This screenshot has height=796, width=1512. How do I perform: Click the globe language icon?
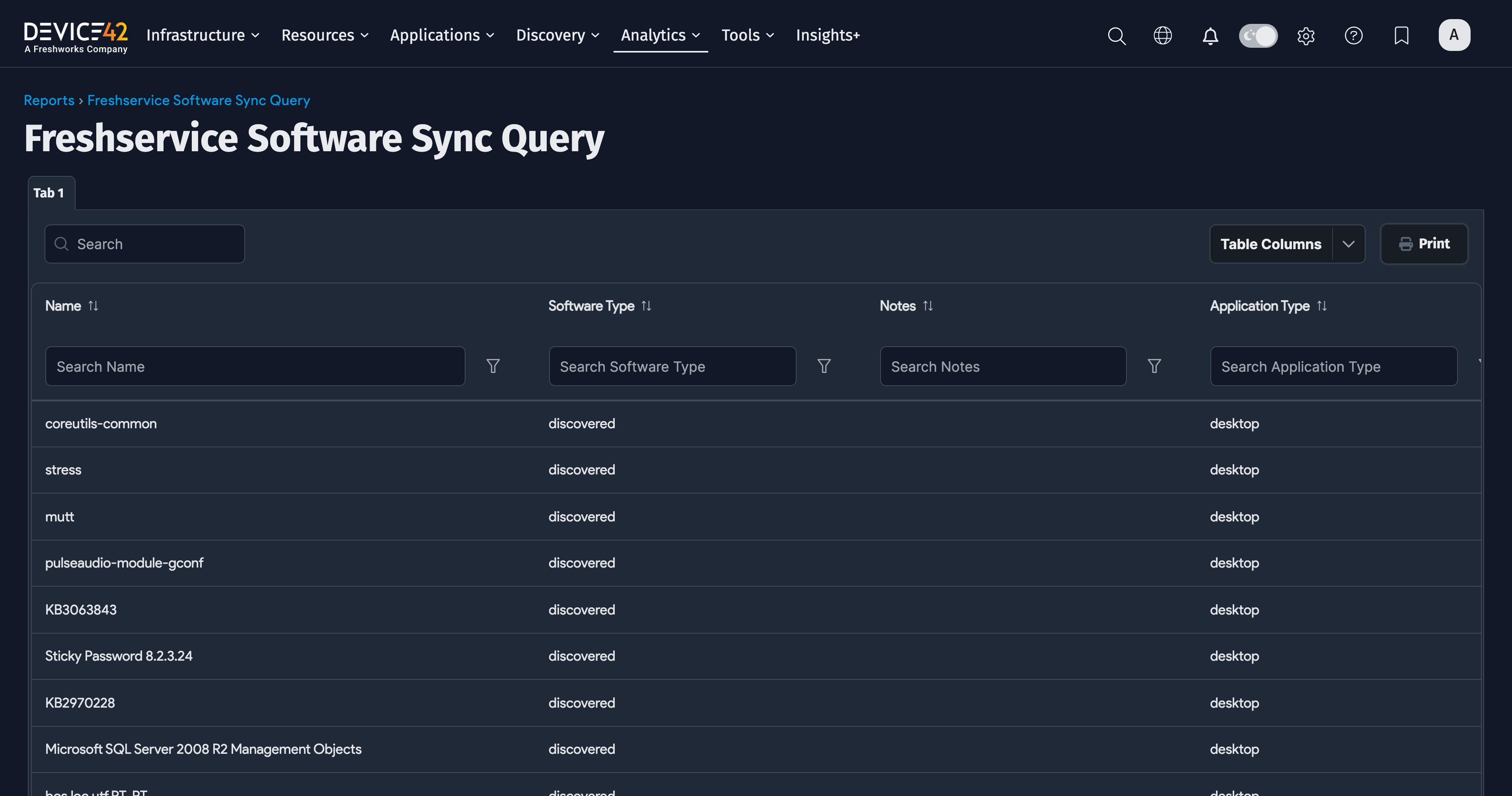1163,36
